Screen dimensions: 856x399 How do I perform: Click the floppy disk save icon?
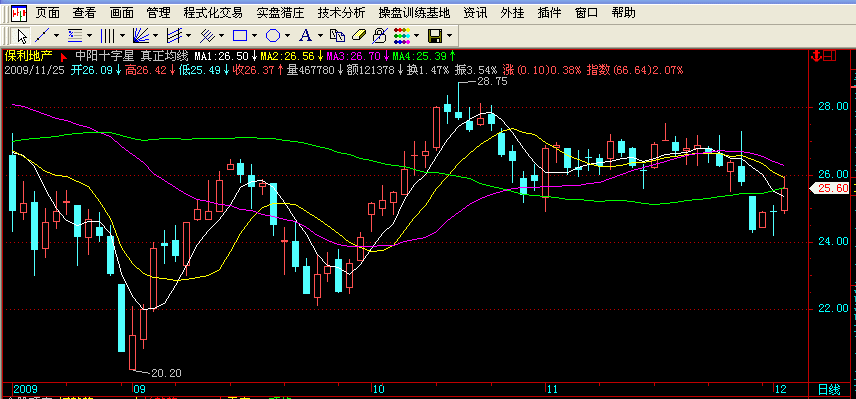click(x=435, y=37)
